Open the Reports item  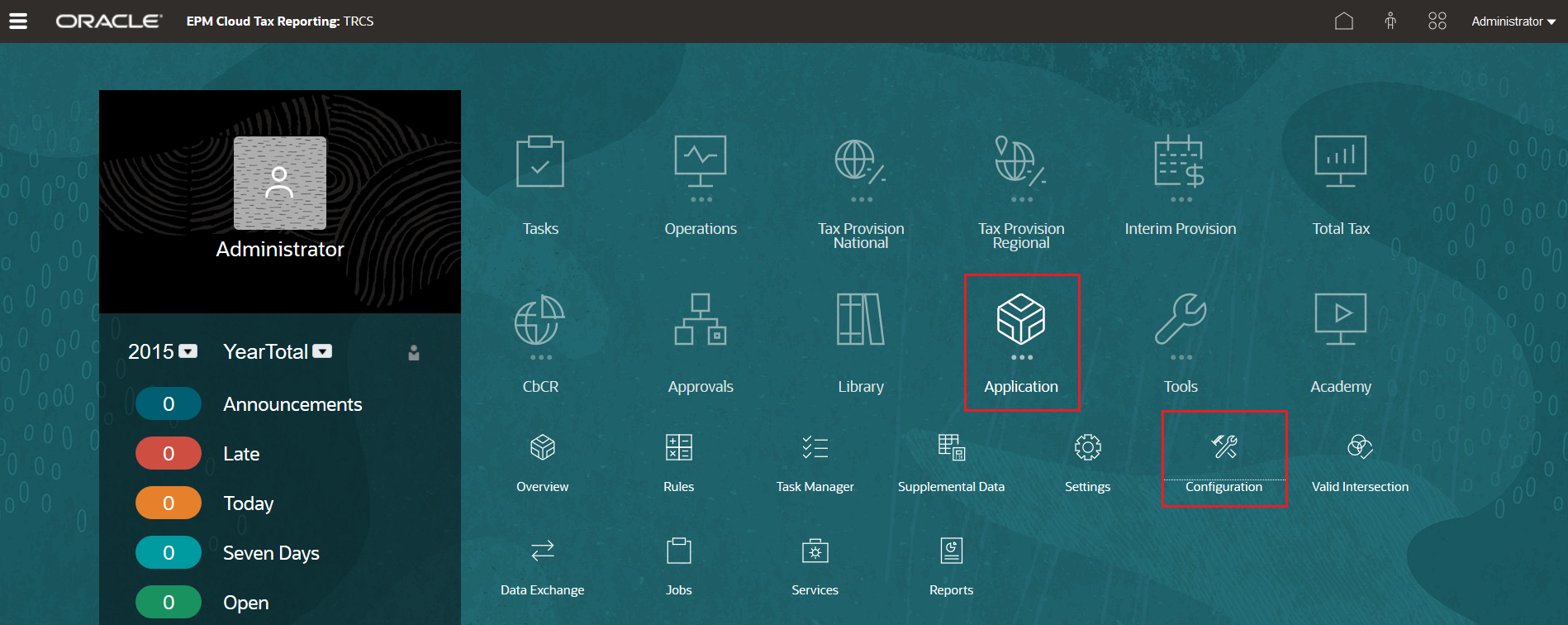(x=951, y=567)
